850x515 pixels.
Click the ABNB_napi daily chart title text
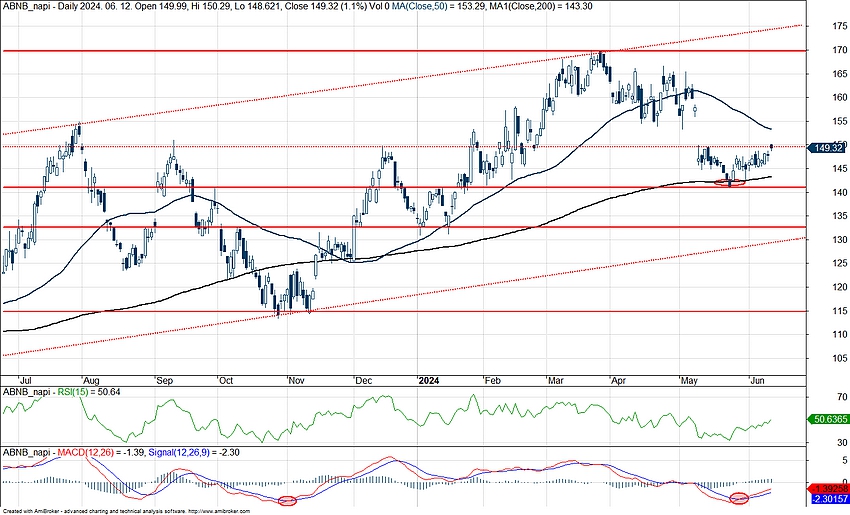point(297,6)
